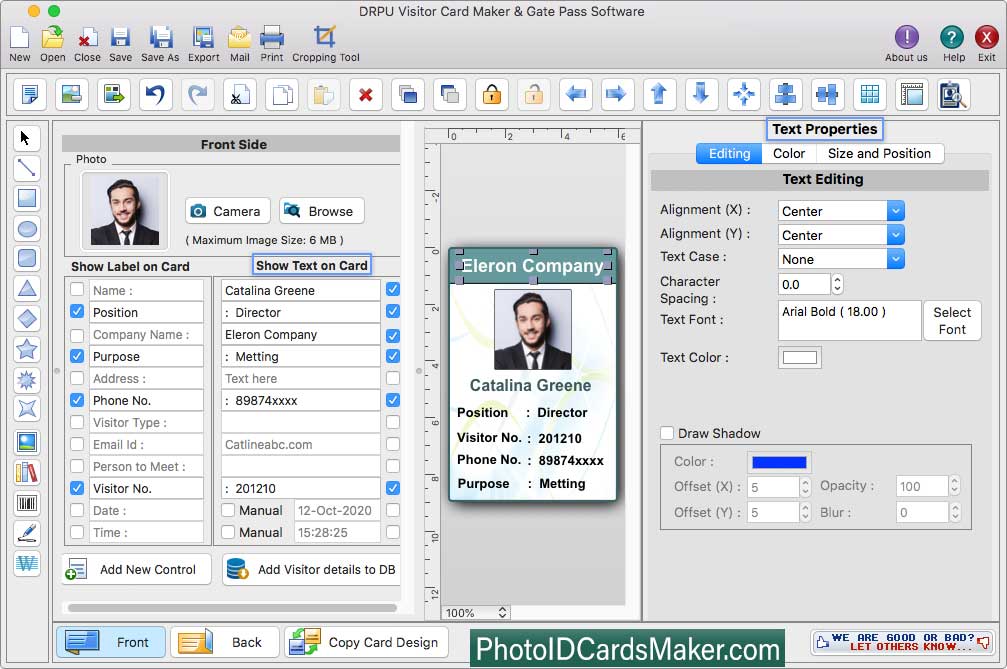
Task: Select the barcode tool
Action: pyautogui.click(x=26, y=503)
